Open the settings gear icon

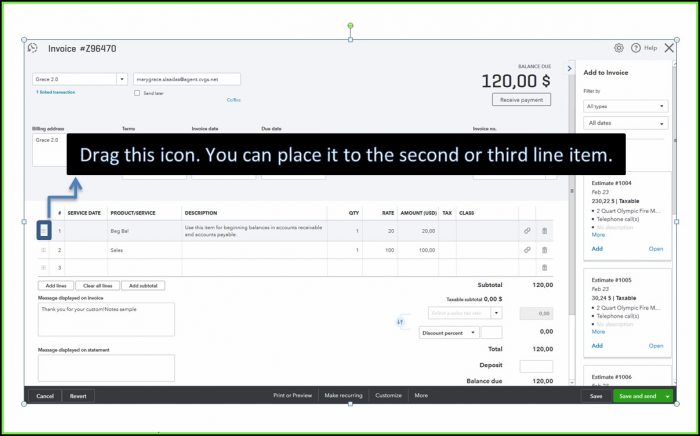619,48
